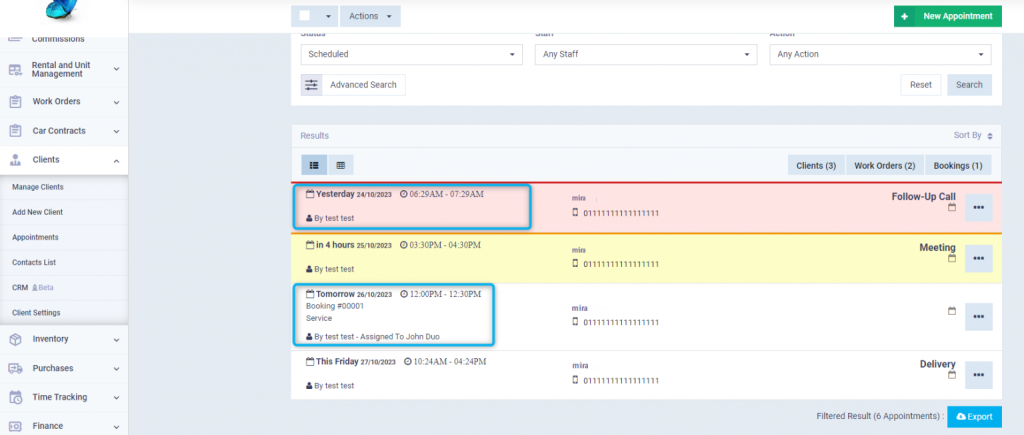Click the Delivery appointment label

(x=938, y=364)
